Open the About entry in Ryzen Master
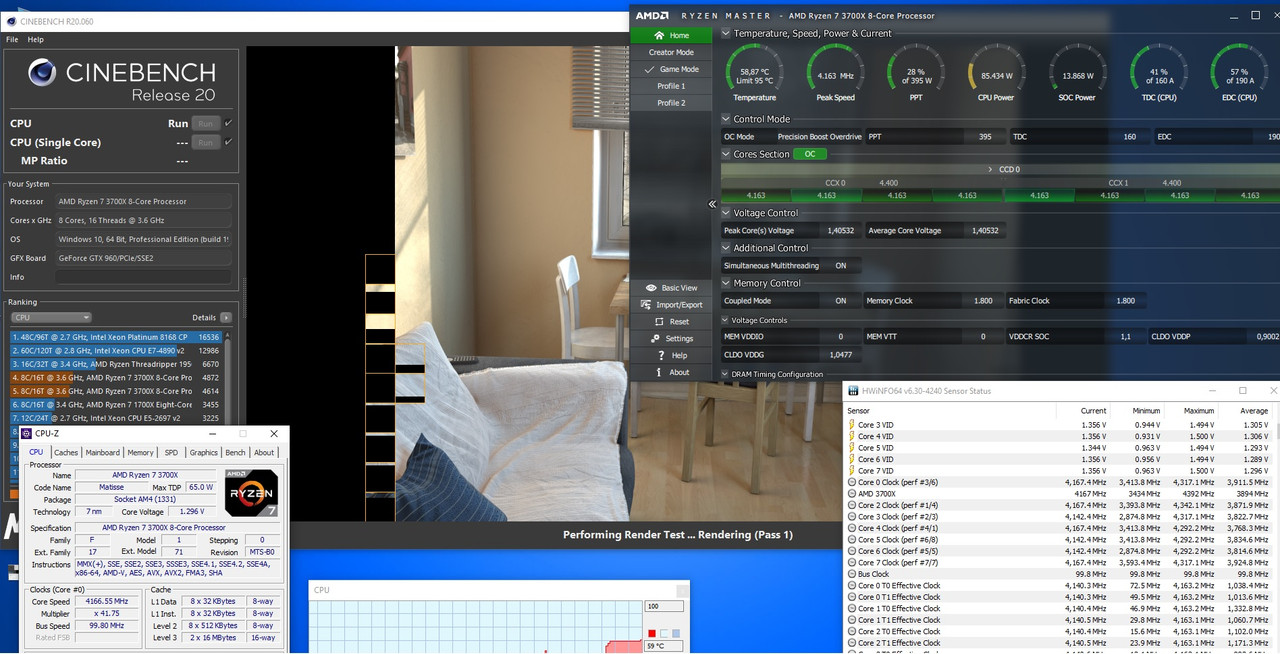Viewport: 1280px width, 654px height. click(x=671, y=372)
